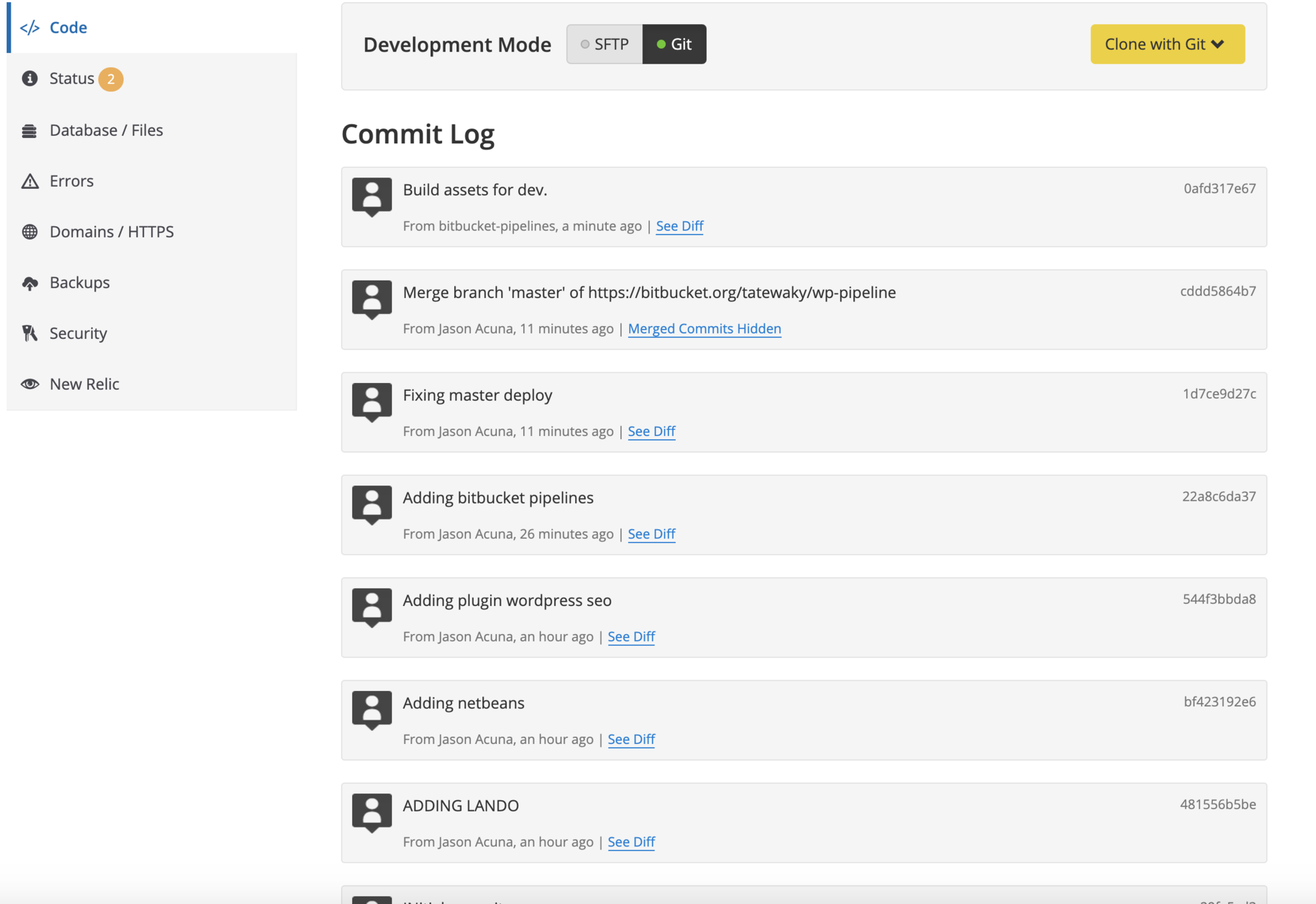Click the Domains / HTTPS globe icon
Screen dimensions: 1316x904
pos(29,232)
